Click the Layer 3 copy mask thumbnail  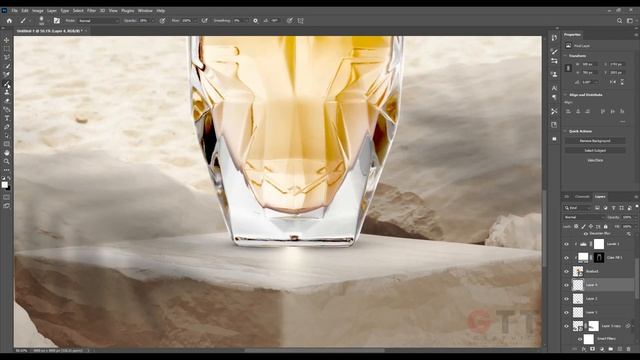[x=593, y=326]
